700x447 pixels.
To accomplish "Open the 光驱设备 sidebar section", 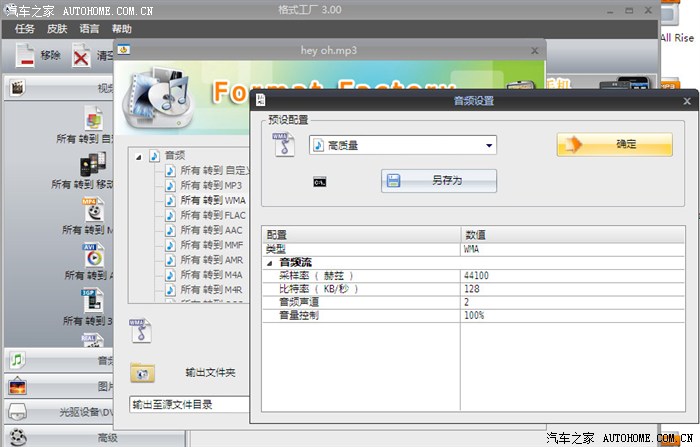I will tap(60, 412).
